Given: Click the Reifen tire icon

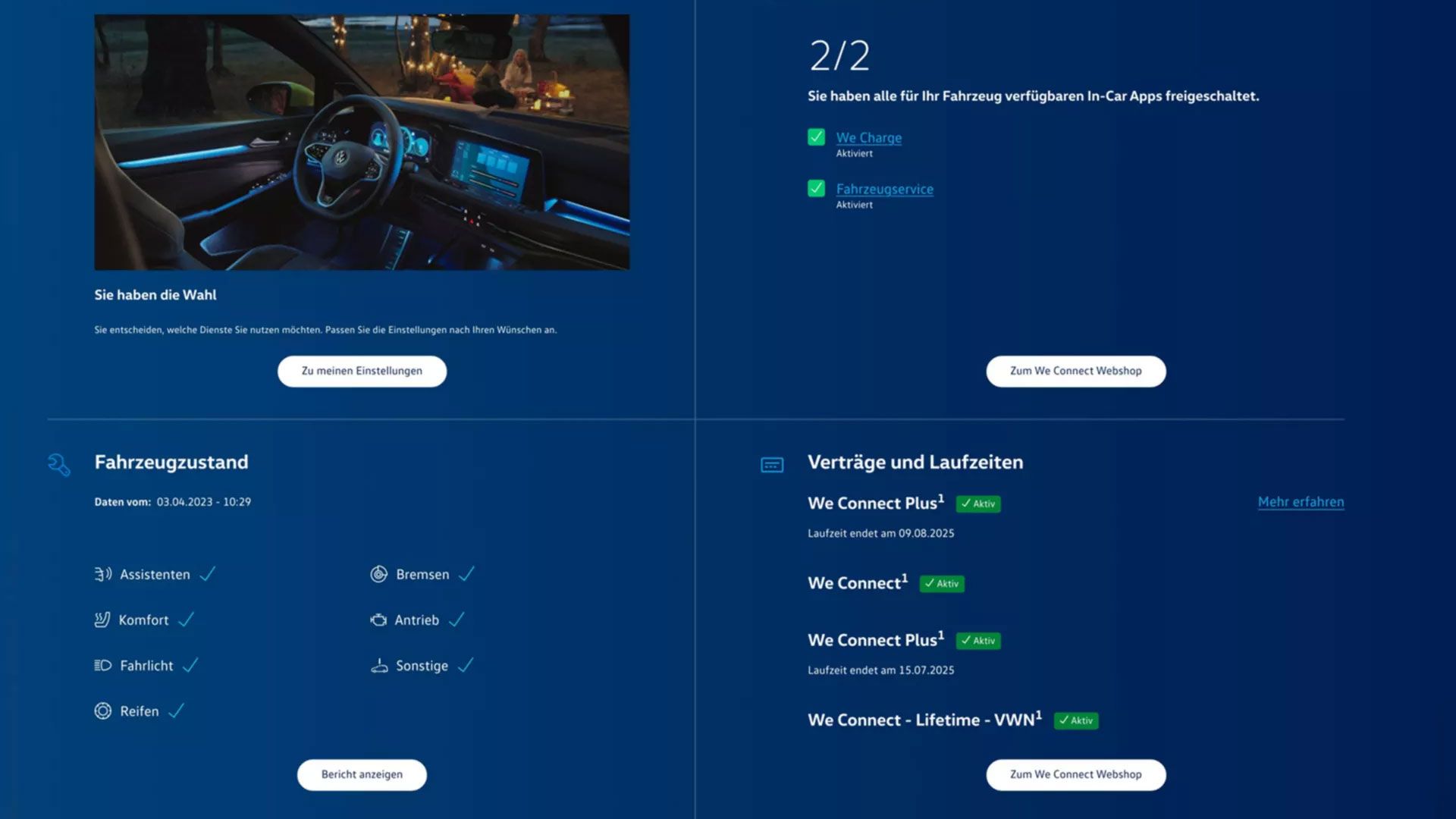Looking at the screenshot, I should coord(102,711).
